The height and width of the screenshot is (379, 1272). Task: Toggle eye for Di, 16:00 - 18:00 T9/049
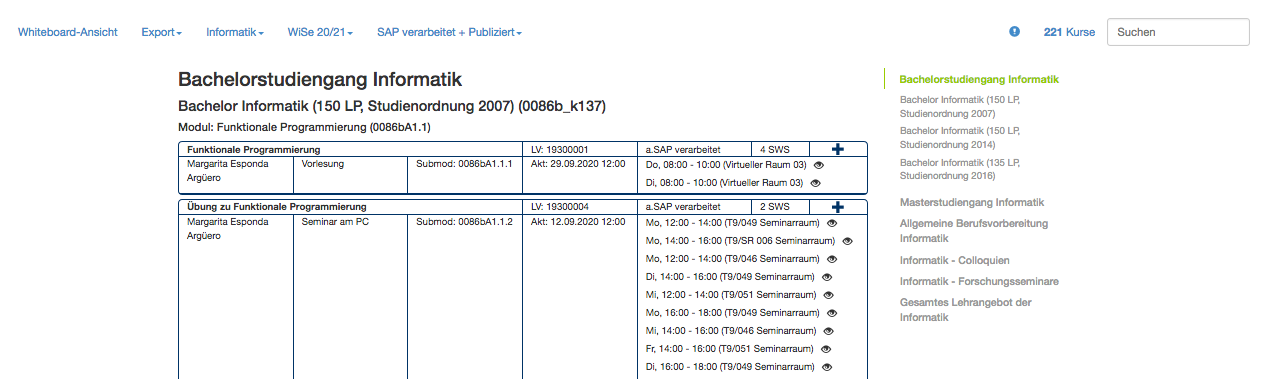[827, 367]
